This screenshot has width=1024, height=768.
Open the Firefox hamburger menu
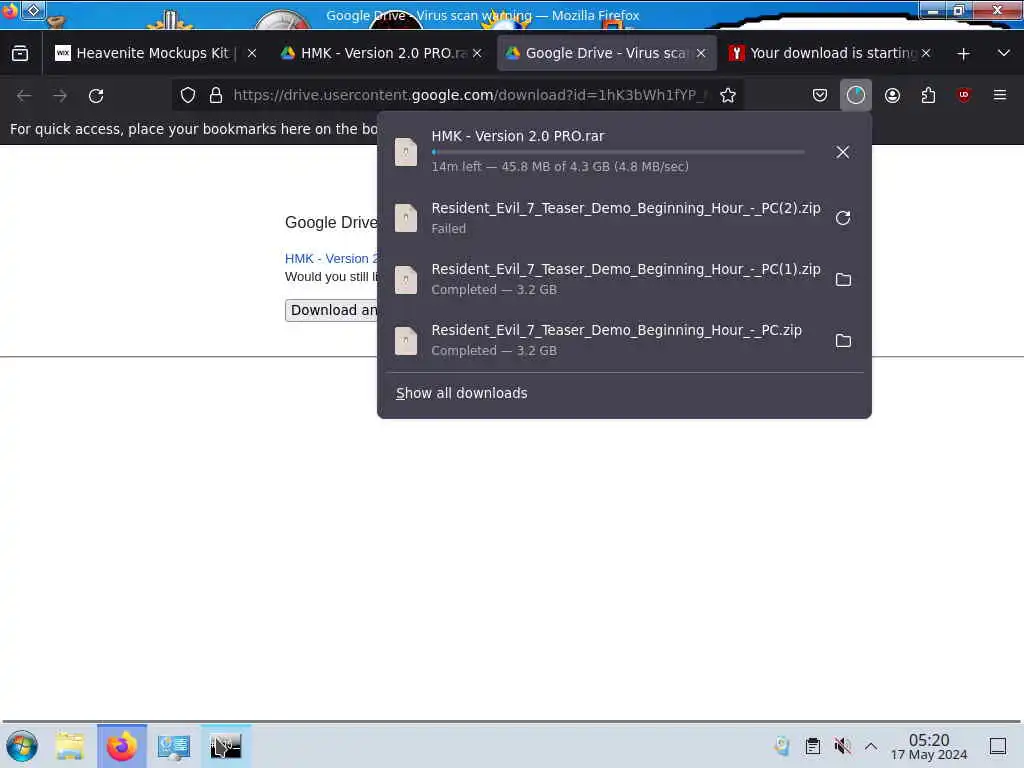[1000, 95]
